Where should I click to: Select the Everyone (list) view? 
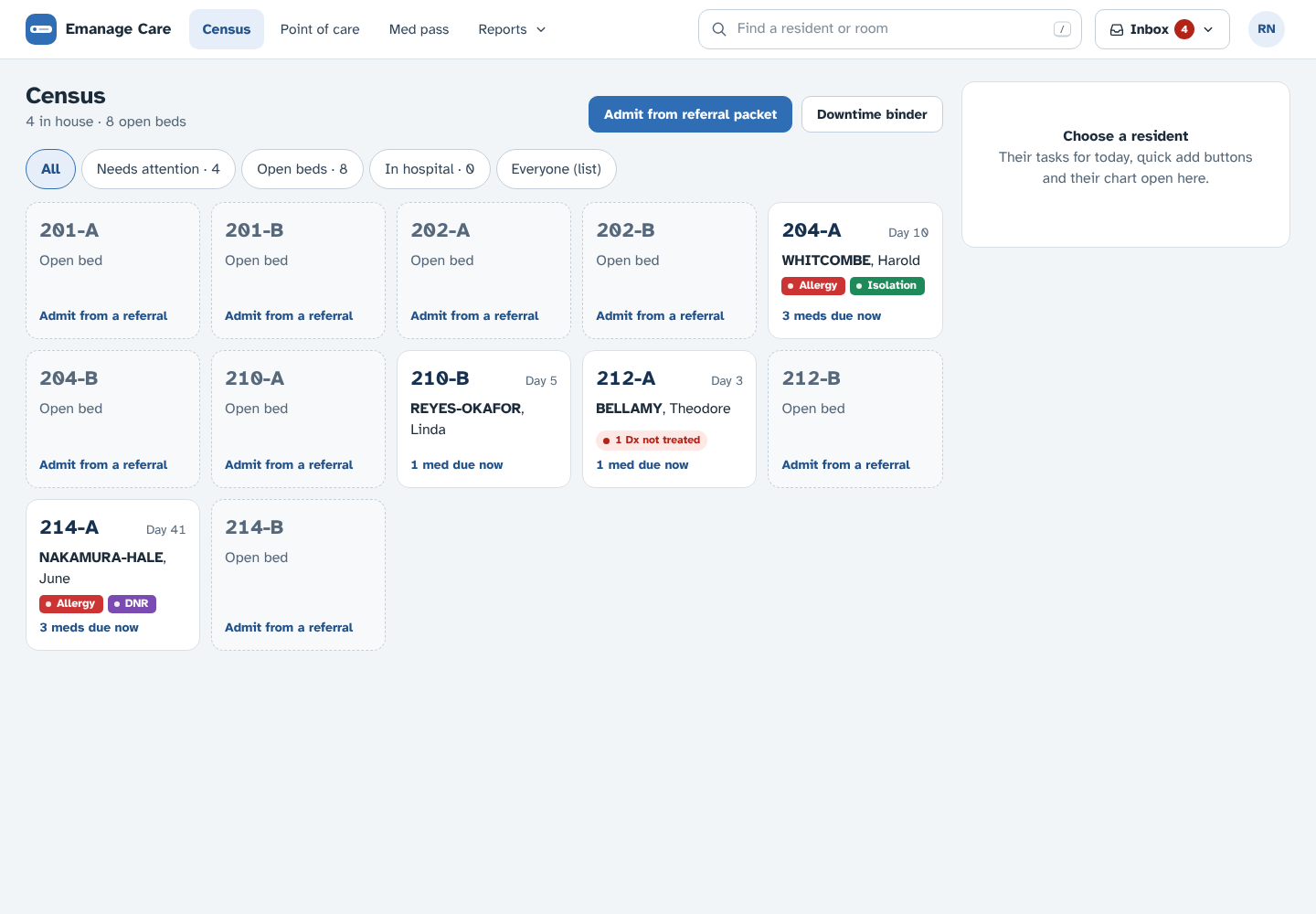pyautogui.click(x=557, y=169)
